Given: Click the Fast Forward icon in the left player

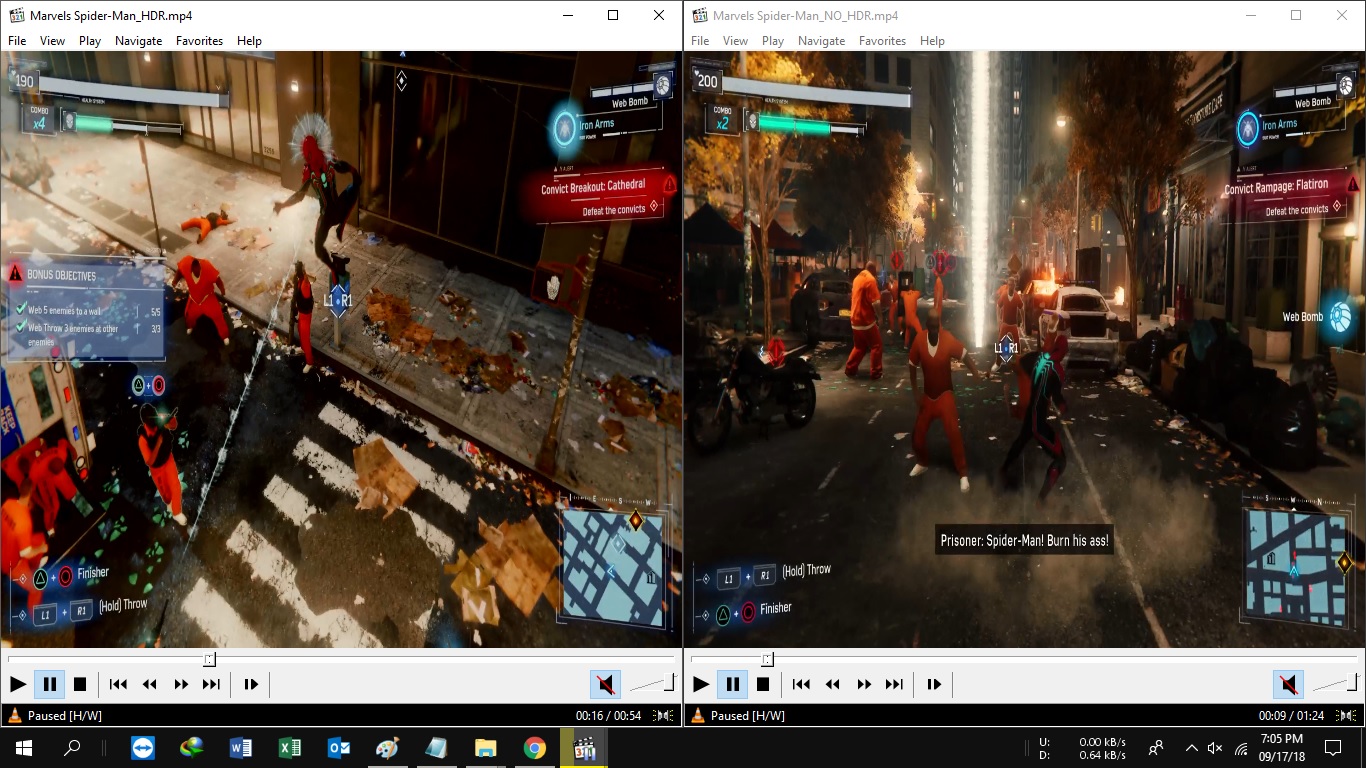Looking at the screenshot, I should pyautogui.click(x=181, y=684).
